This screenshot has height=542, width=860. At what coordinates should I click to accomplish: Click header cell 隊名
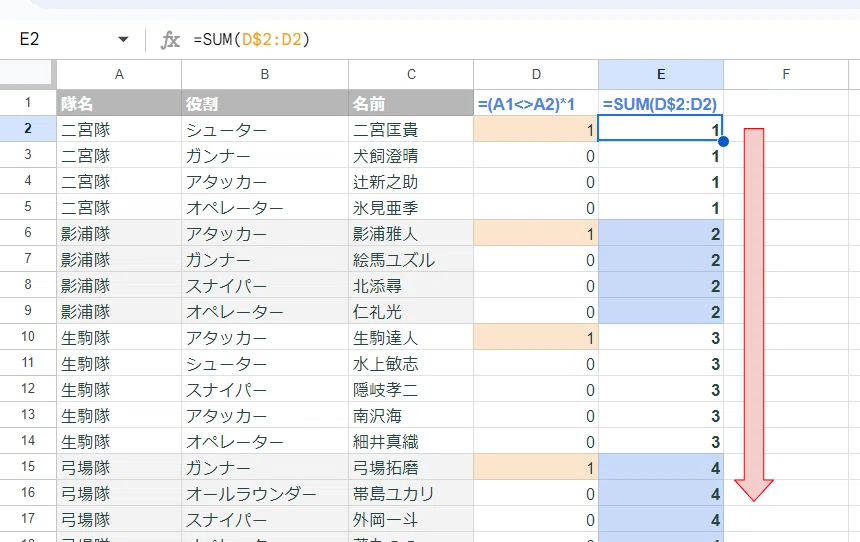coord(119,103)
